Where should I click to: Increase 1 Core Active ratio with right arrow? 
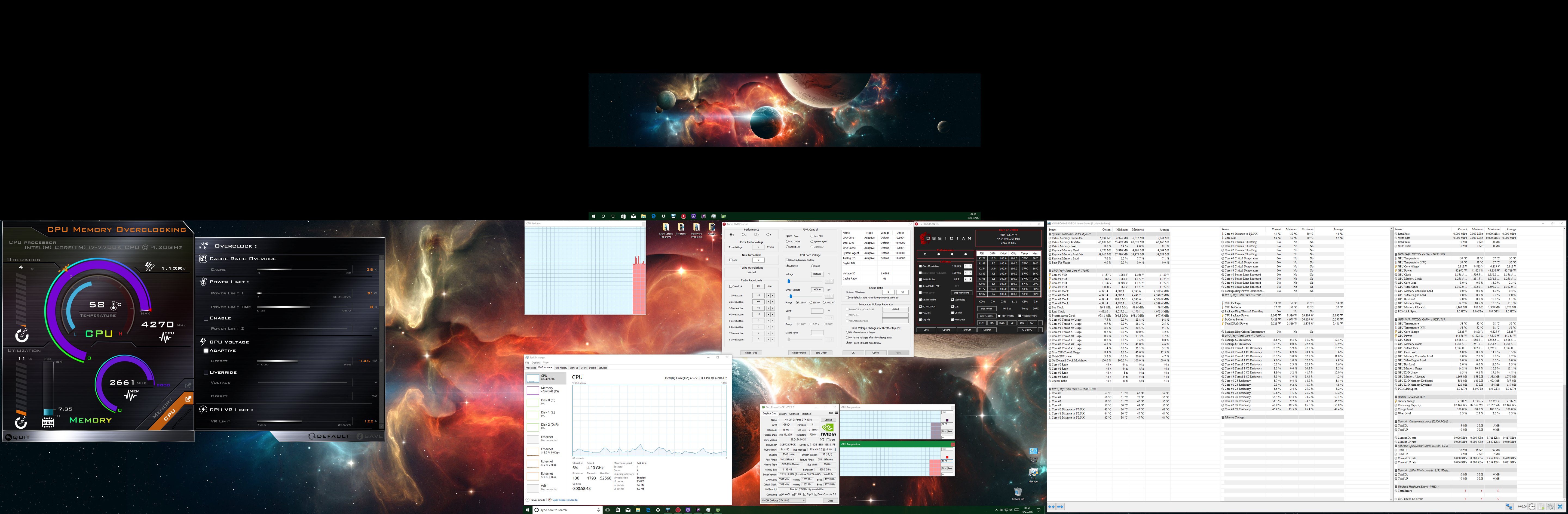click(773, 296)
